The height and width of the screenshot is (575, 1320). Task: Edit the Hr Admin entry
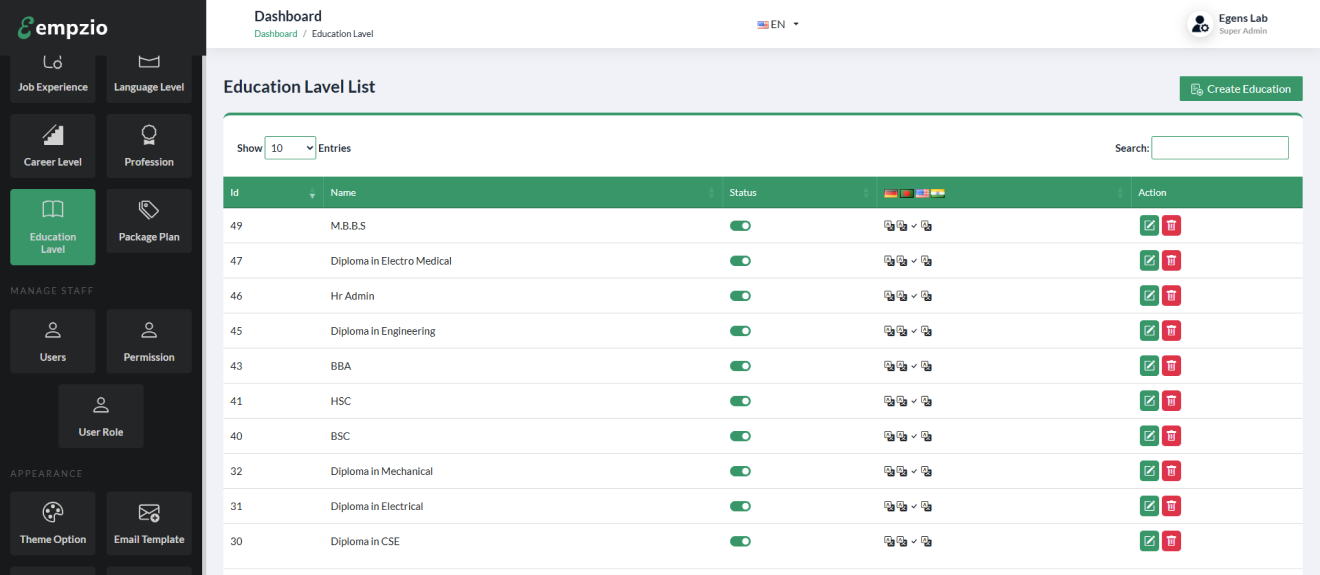point(1149,296)
